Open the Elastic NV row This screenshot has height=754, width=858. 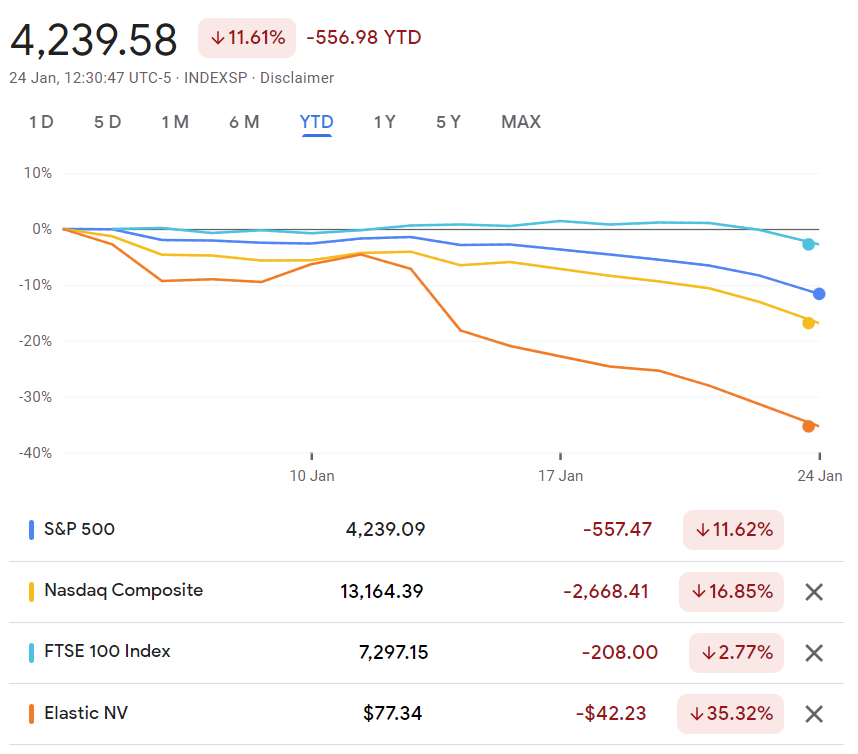[x=86, y=713]
